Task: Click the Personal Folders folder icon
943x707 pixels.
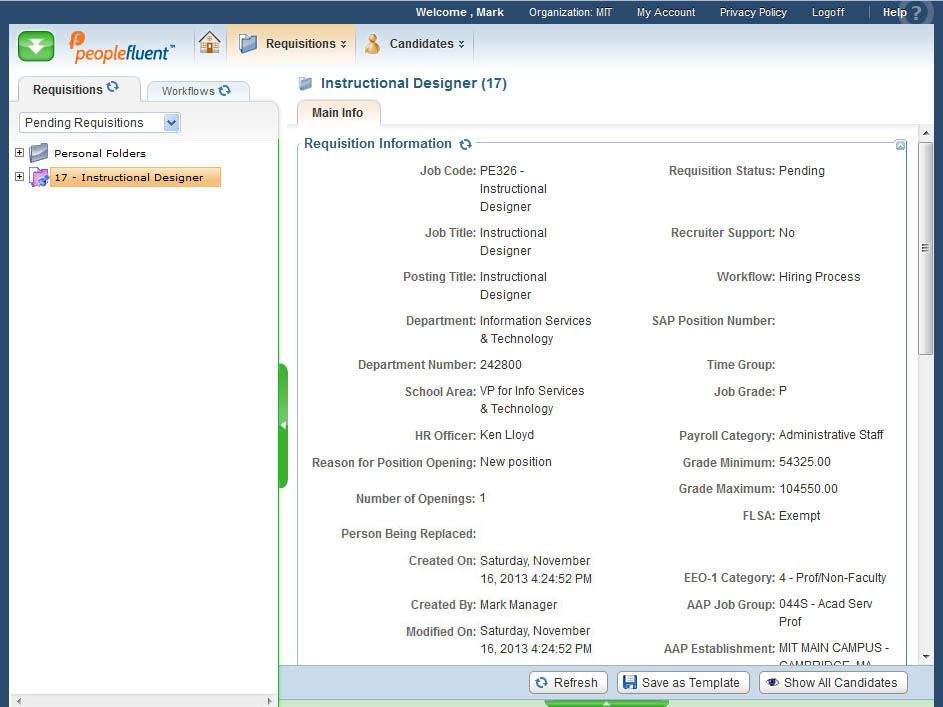Action: pyautogui.click(x=39, y=153)
